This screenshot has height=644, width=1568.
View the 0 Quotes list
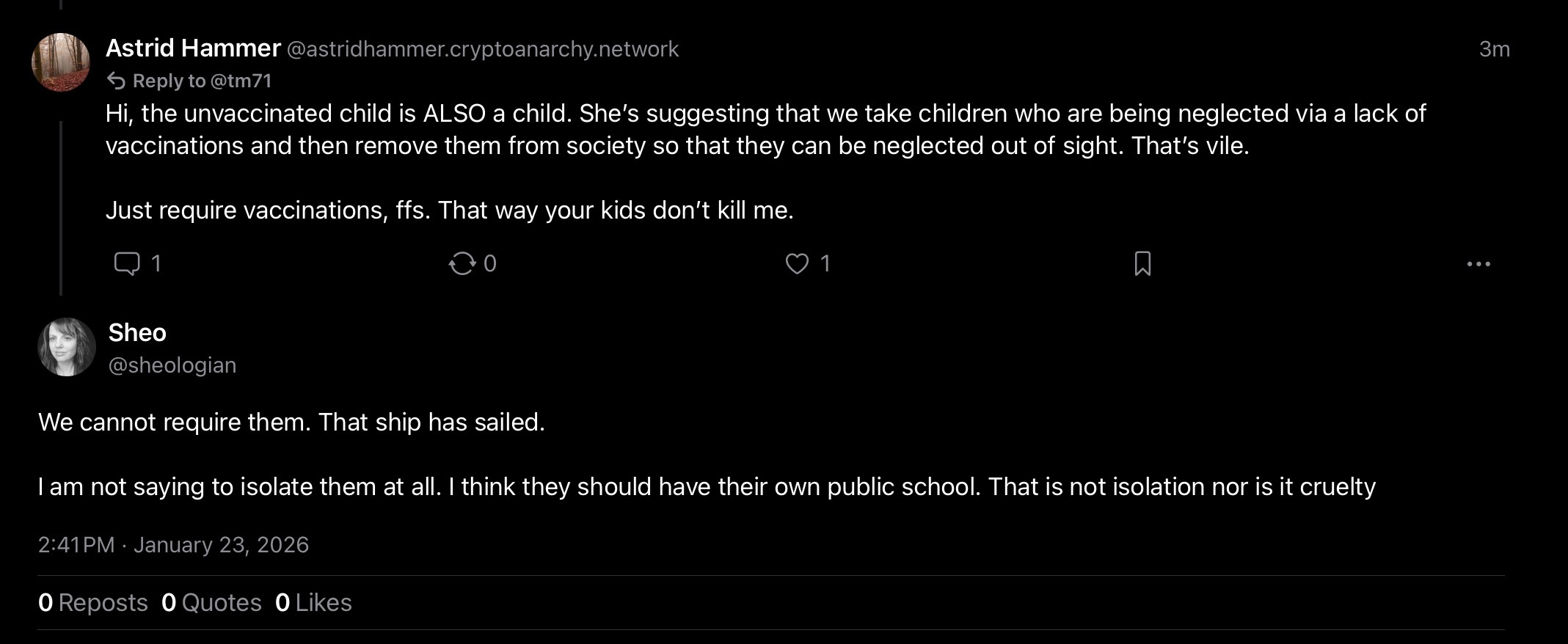(x=211, y=603)
